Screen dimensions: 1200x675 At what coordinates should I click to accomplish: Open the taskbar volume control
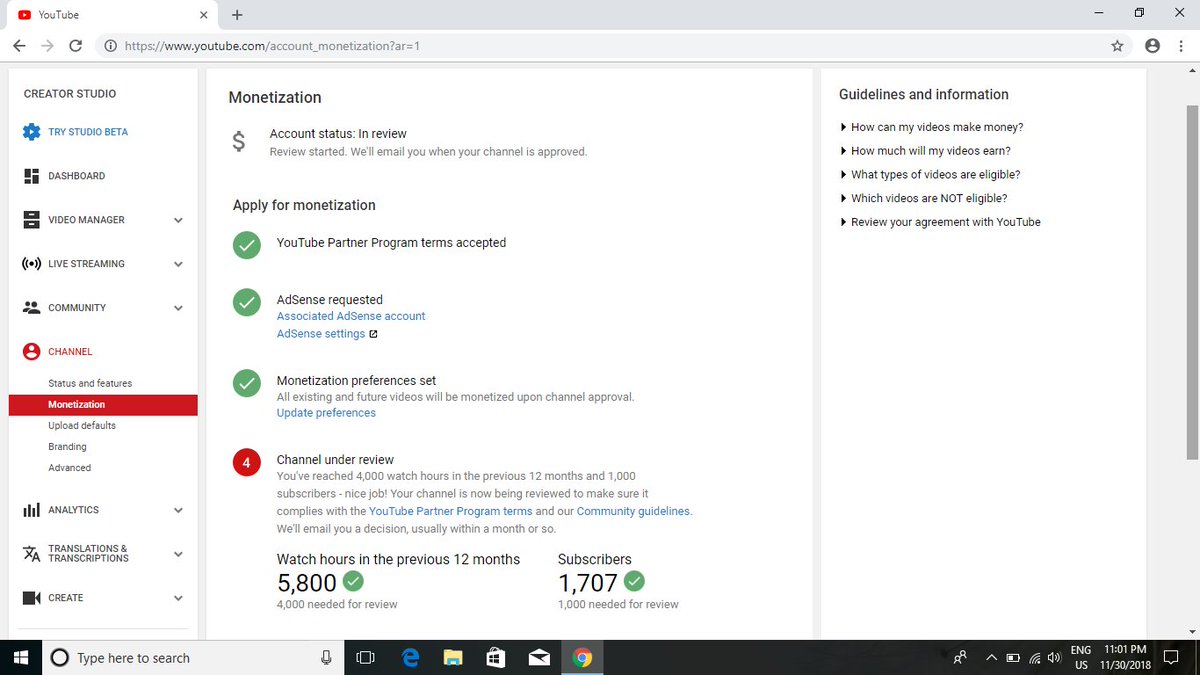[1053, 658]
